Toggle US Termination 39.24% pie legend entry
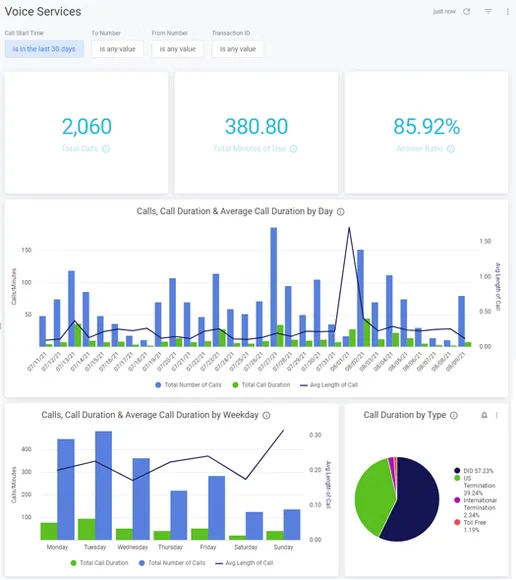 (x=475, y=485)
